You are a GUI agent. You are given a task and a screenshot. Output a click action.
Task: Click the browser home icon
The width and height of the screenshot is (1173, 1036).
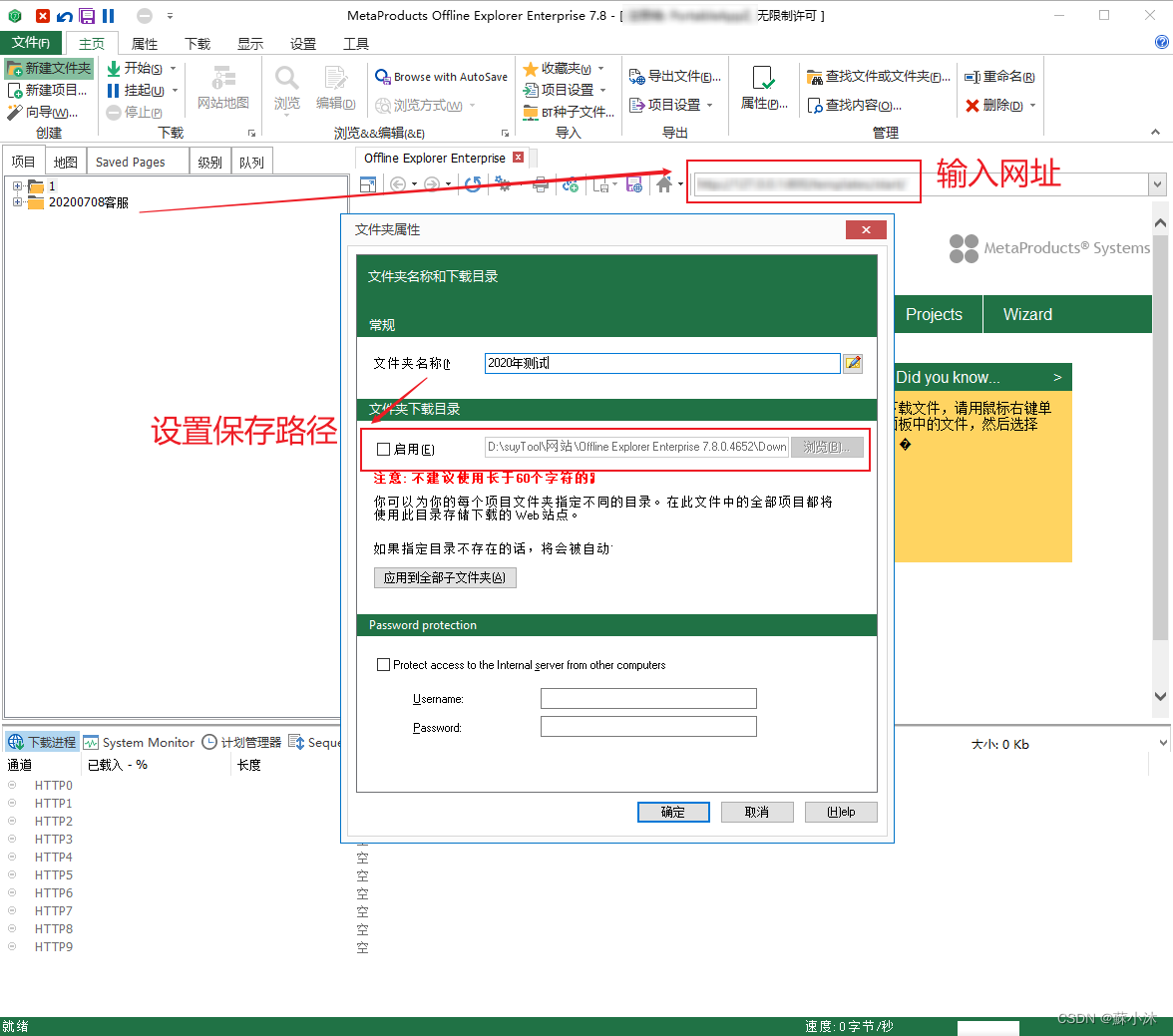tap(663, 184)
